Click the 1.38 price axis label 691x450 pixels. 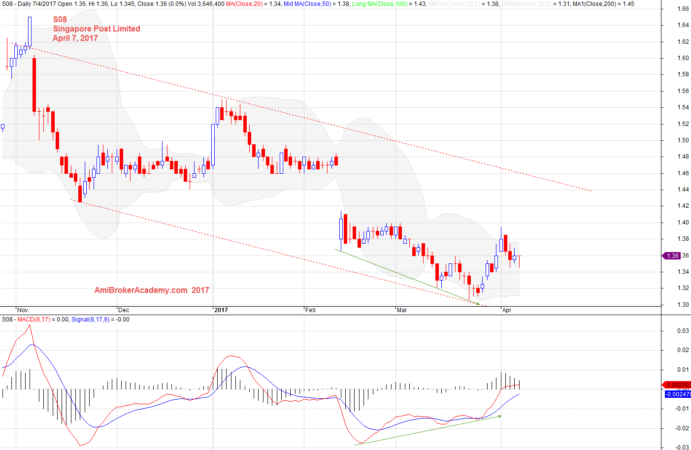coord(683,239)
